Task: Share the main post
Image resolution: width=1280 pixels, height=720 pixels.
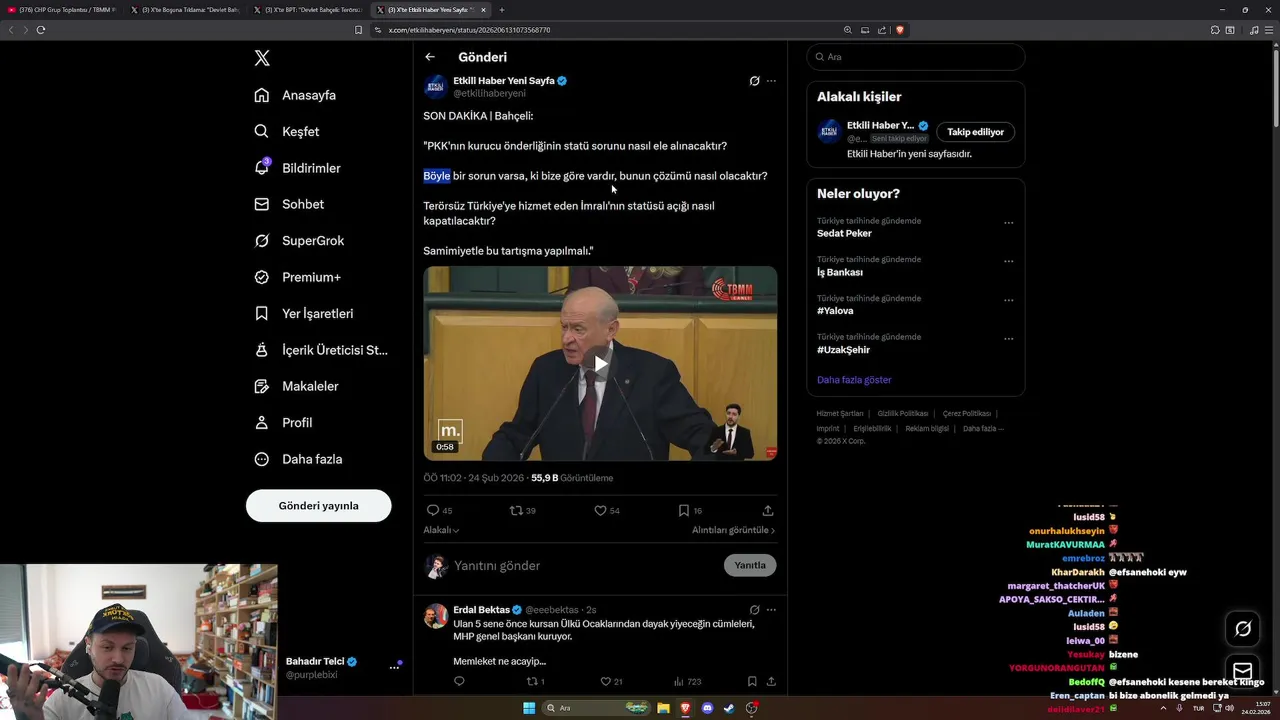Action: 768,510
